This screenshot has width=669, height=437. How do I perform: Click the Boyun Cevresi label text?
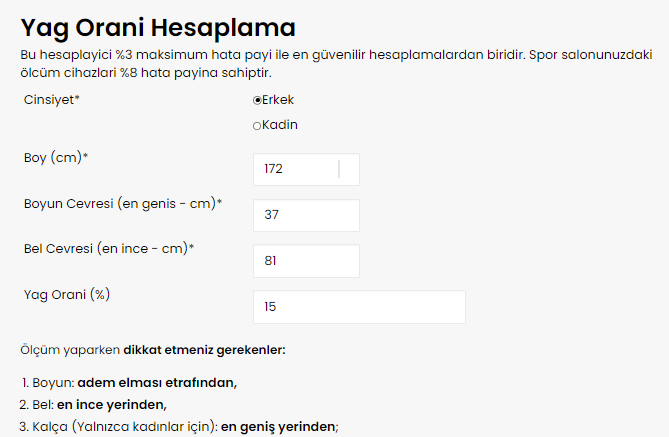click(x=122, y=203)
